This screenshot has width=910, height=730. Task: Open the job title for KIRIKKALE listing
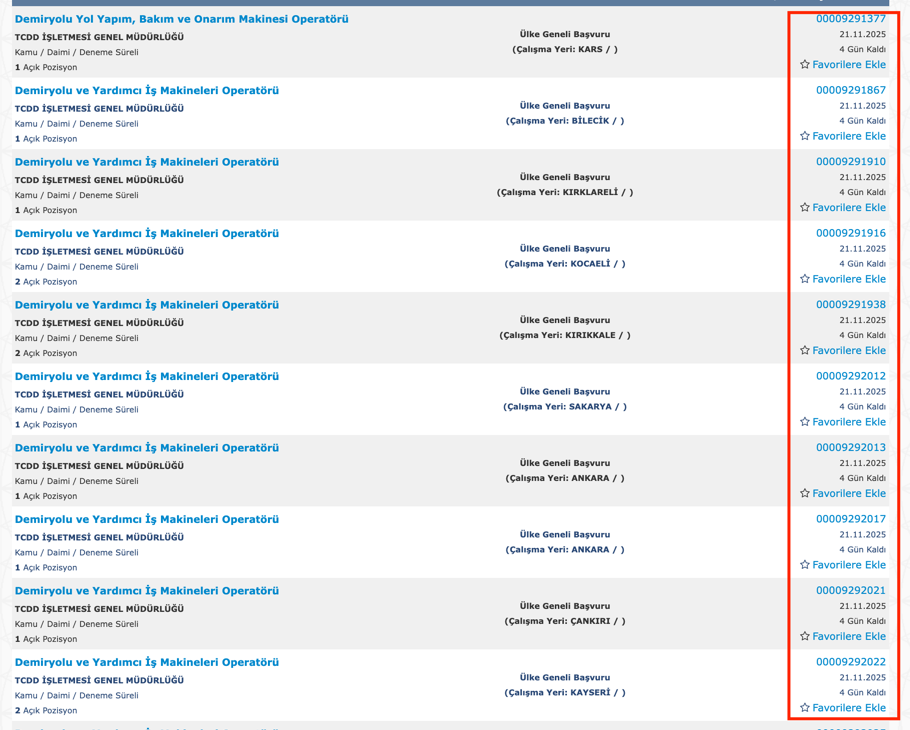146,305
